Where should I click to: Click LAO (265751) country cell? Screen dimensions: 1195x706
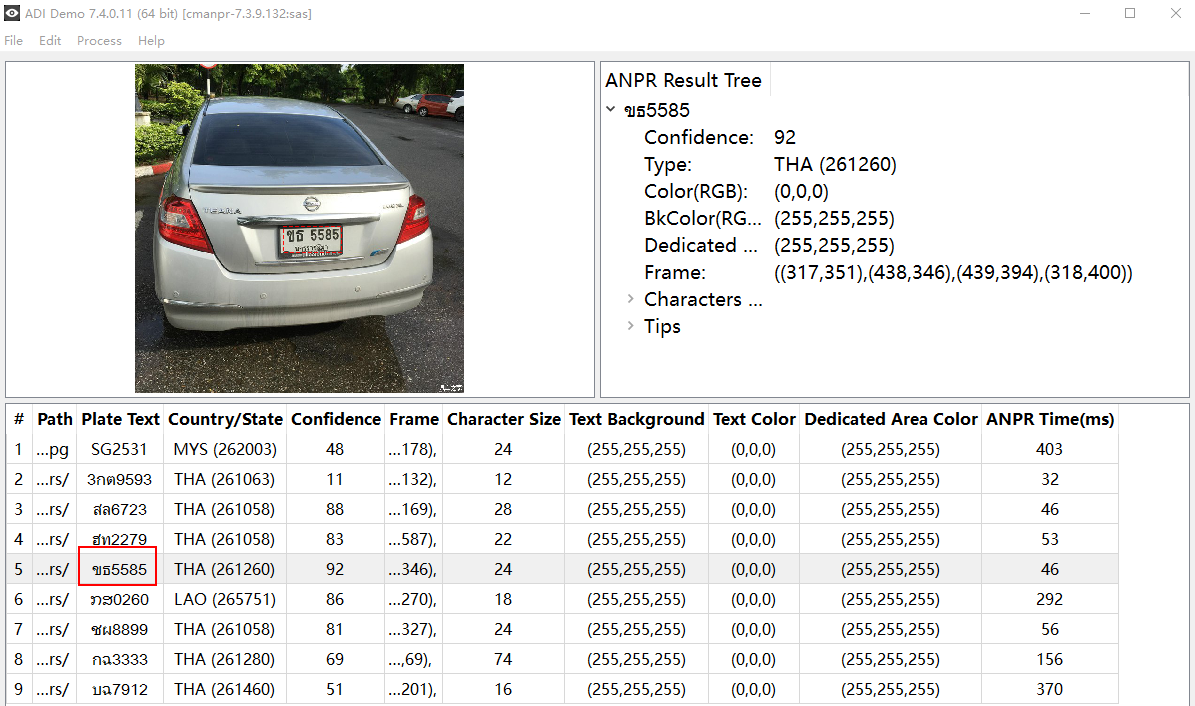225,599
